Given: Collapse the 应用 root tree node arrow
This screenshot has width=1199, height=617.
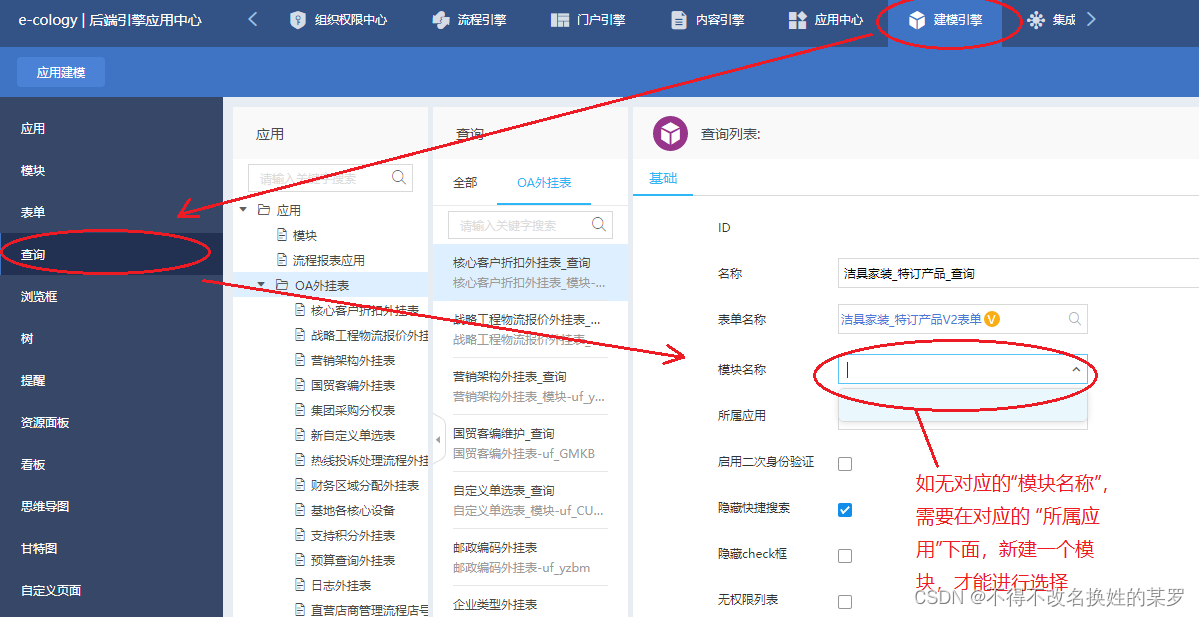Looking at the screenshot, I should [x=243, y=209].
